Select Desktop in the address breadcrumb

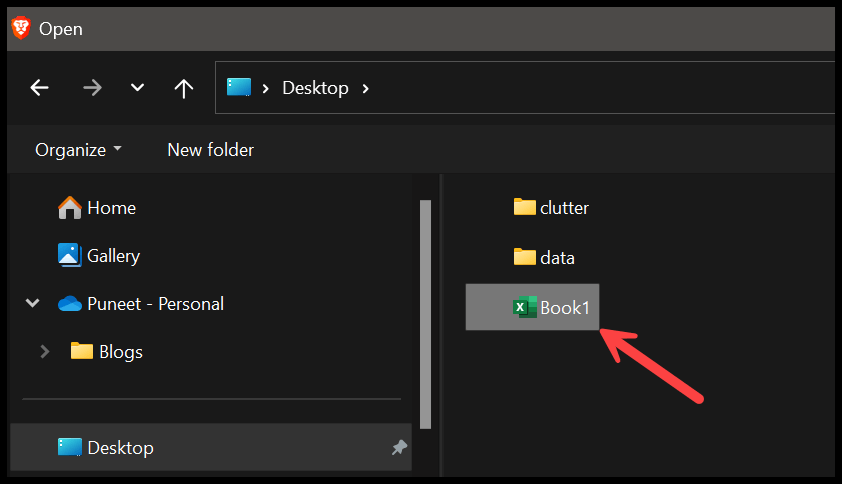coord(315,88)
